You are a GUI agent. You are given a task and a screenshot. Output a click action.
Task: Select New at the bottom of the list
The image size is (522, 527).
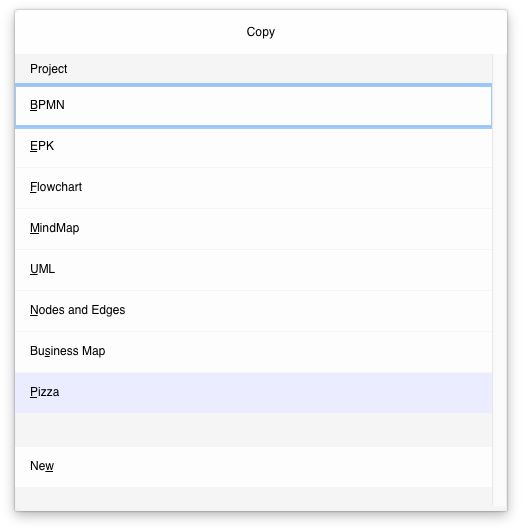(253, 467)
